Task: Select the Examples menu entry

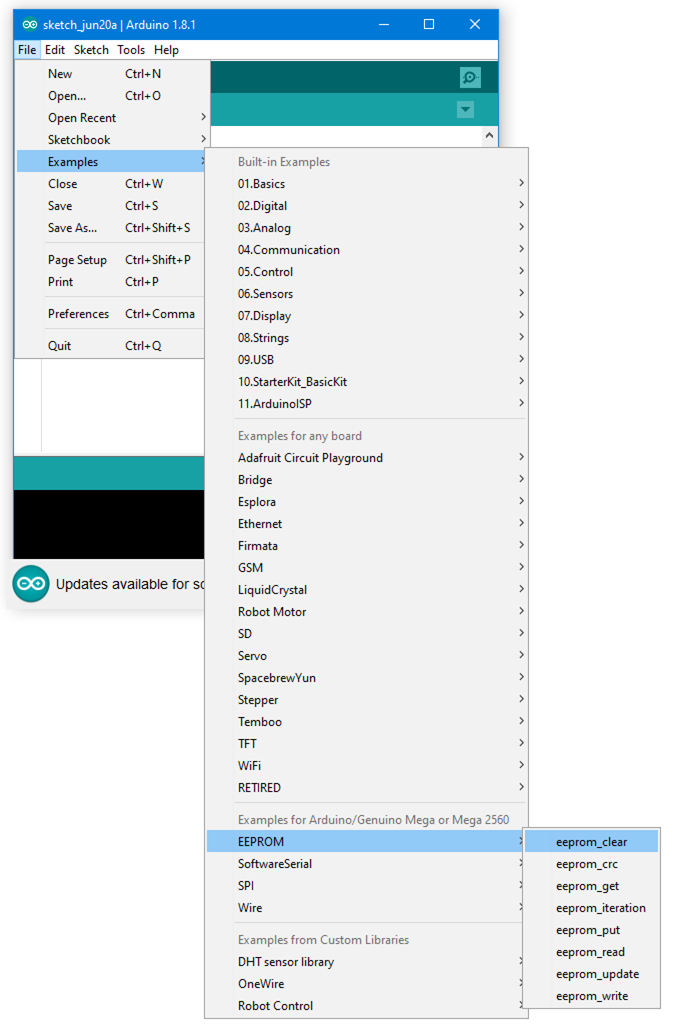Action: point(111,162)
